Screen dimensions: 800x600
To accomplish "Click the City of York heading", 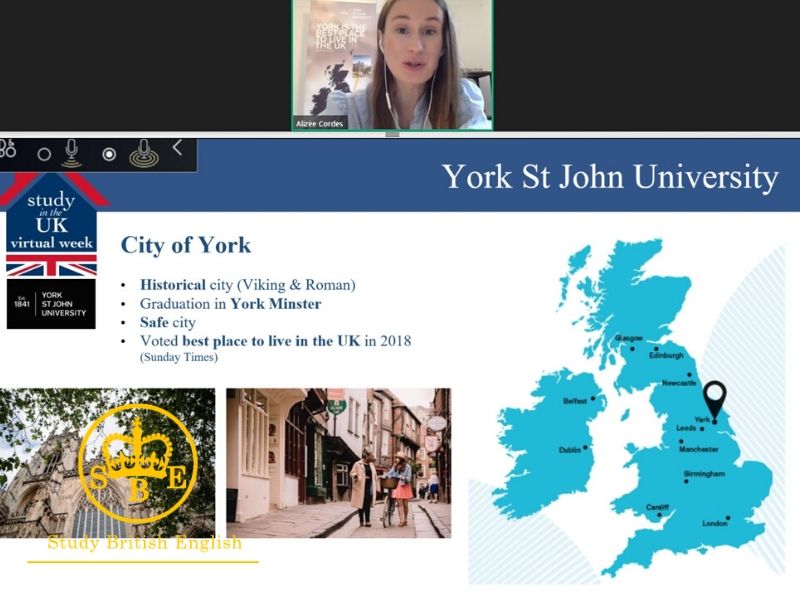I will coord(186,245).
